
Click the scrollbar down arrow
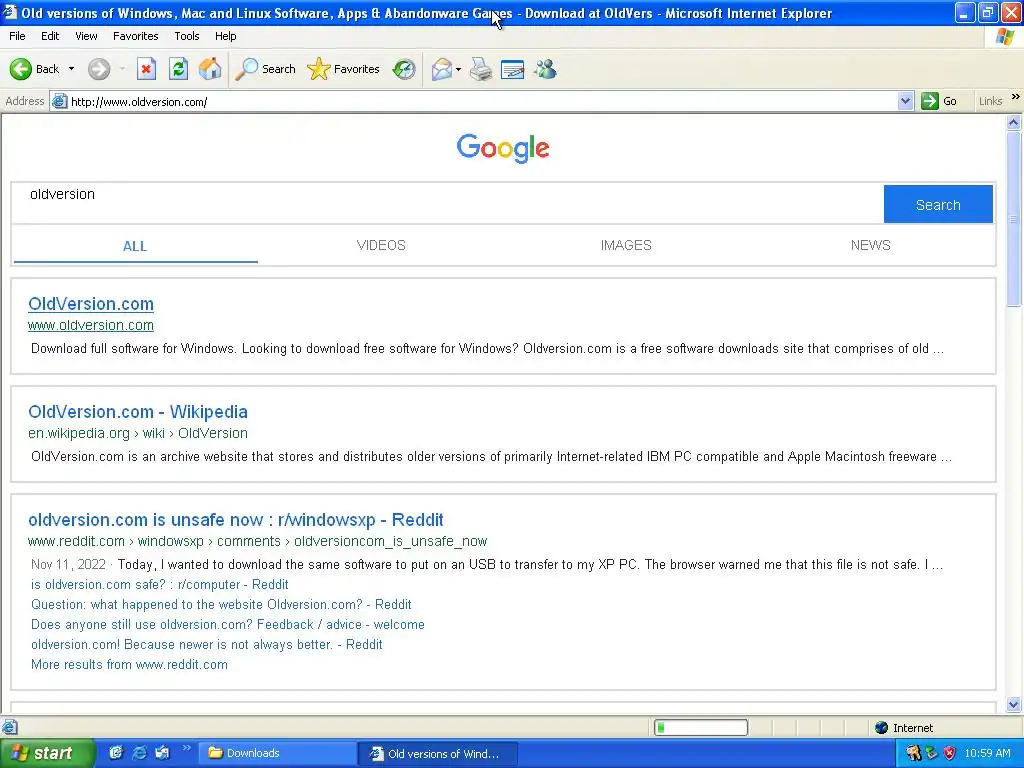[1014, 704]
